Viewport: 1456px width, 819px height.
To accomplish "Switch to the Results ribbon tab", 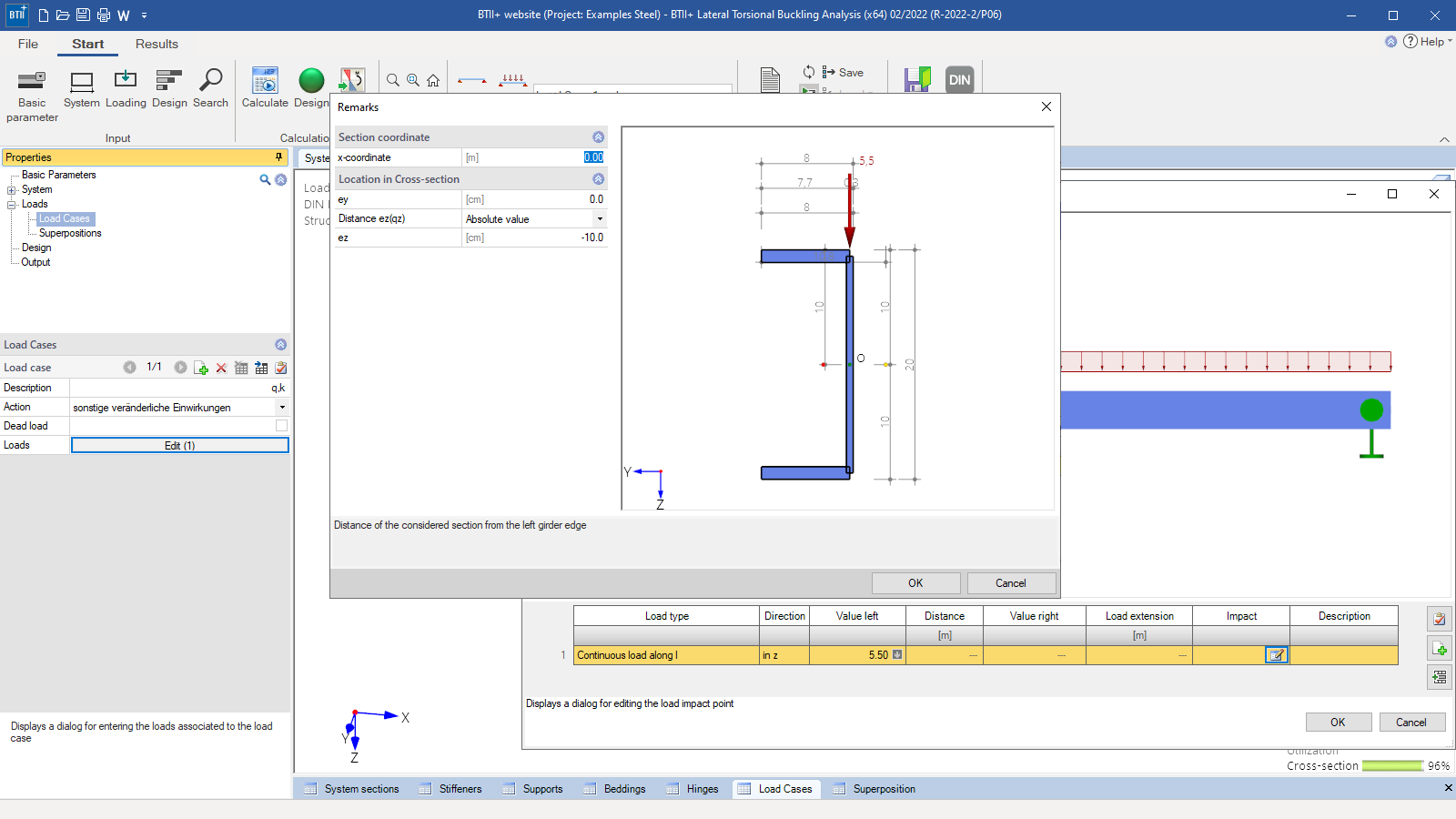I will click(x=157, y=44).
